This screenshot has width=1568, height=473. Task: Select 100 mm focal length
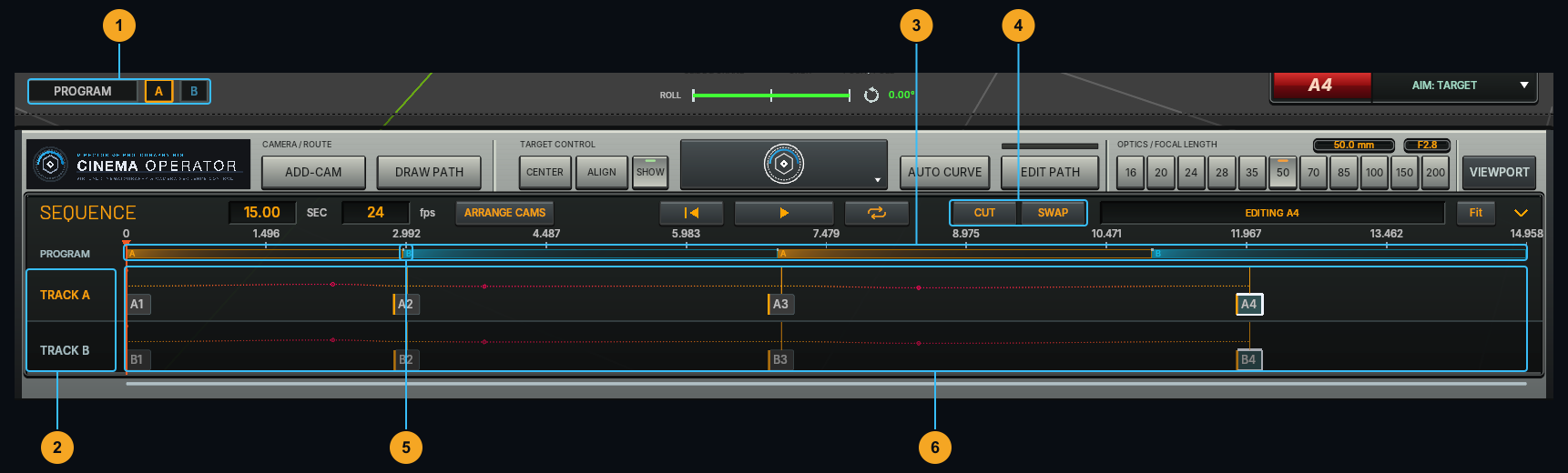(x=1374, y=172)
